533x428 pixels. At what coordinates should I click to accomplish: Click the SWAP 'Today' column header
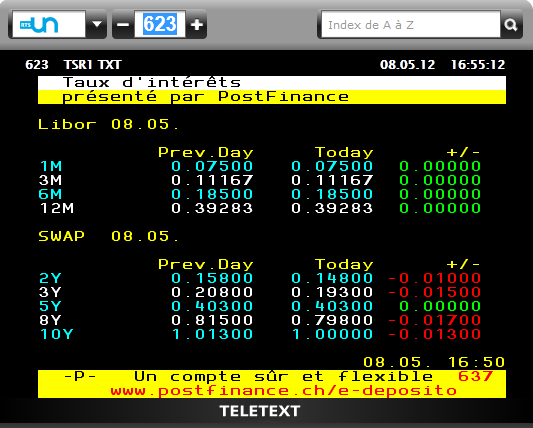click(344, 264)
